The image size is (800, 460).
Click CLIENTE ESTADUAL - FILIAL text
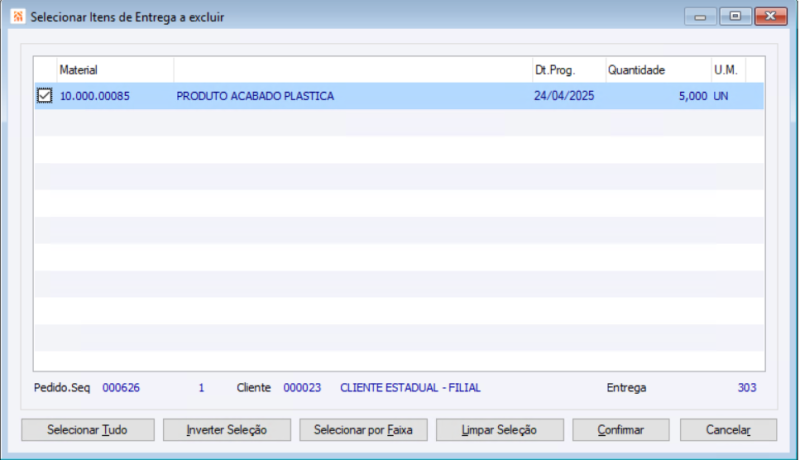(x=410, y=388)
